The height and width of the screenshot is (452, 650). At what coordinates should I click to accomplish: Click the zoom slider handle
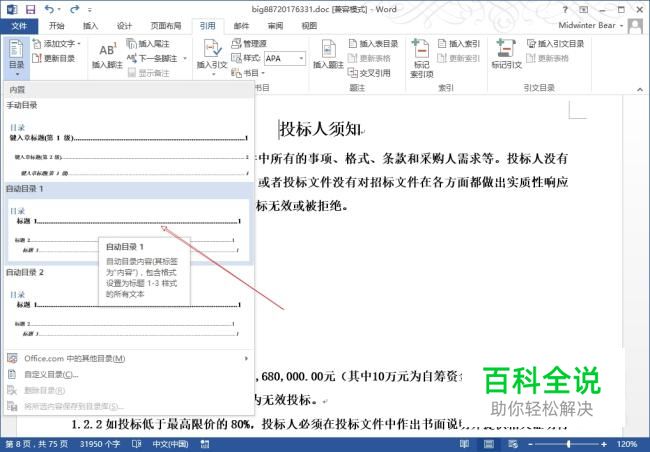568,444
